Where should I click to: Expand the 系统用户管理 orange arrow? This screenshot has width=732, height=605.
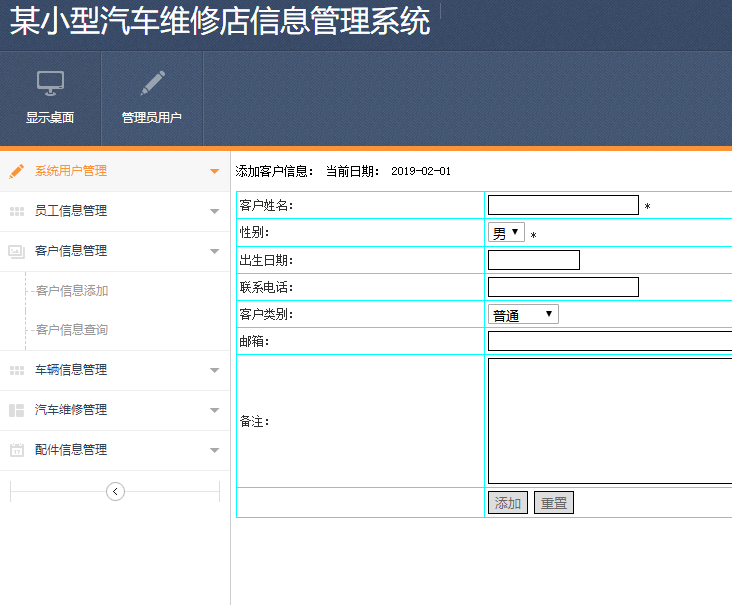pos(214,171)
